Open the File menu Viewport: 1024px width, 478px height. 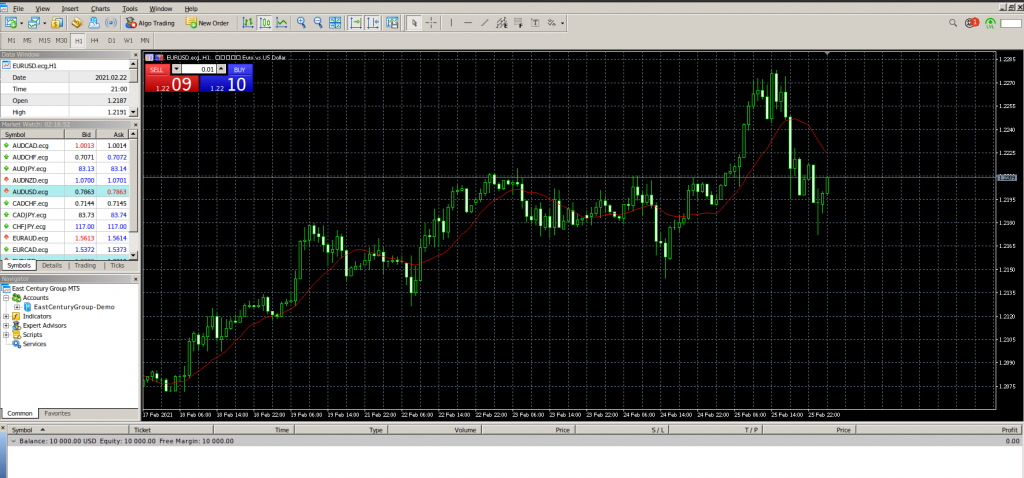point(18,8)
